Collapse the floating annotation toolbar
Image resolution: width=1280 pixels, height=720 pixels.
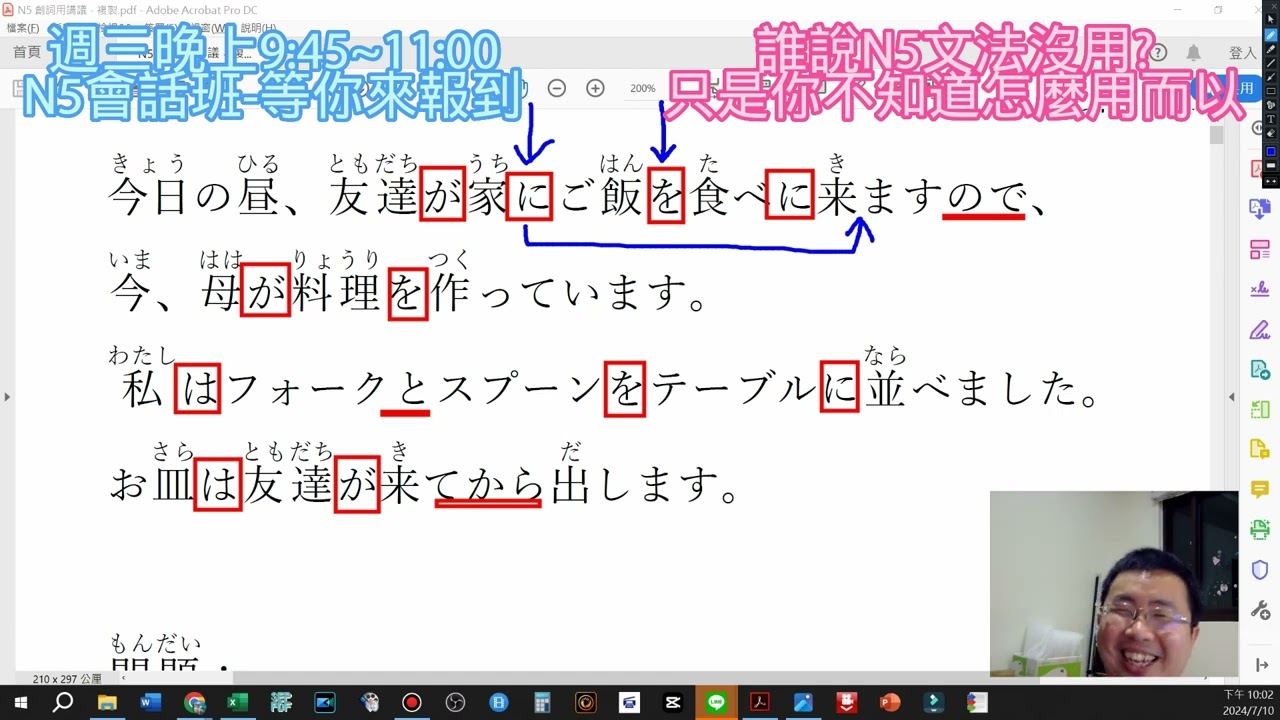(x=1271, y=181)
